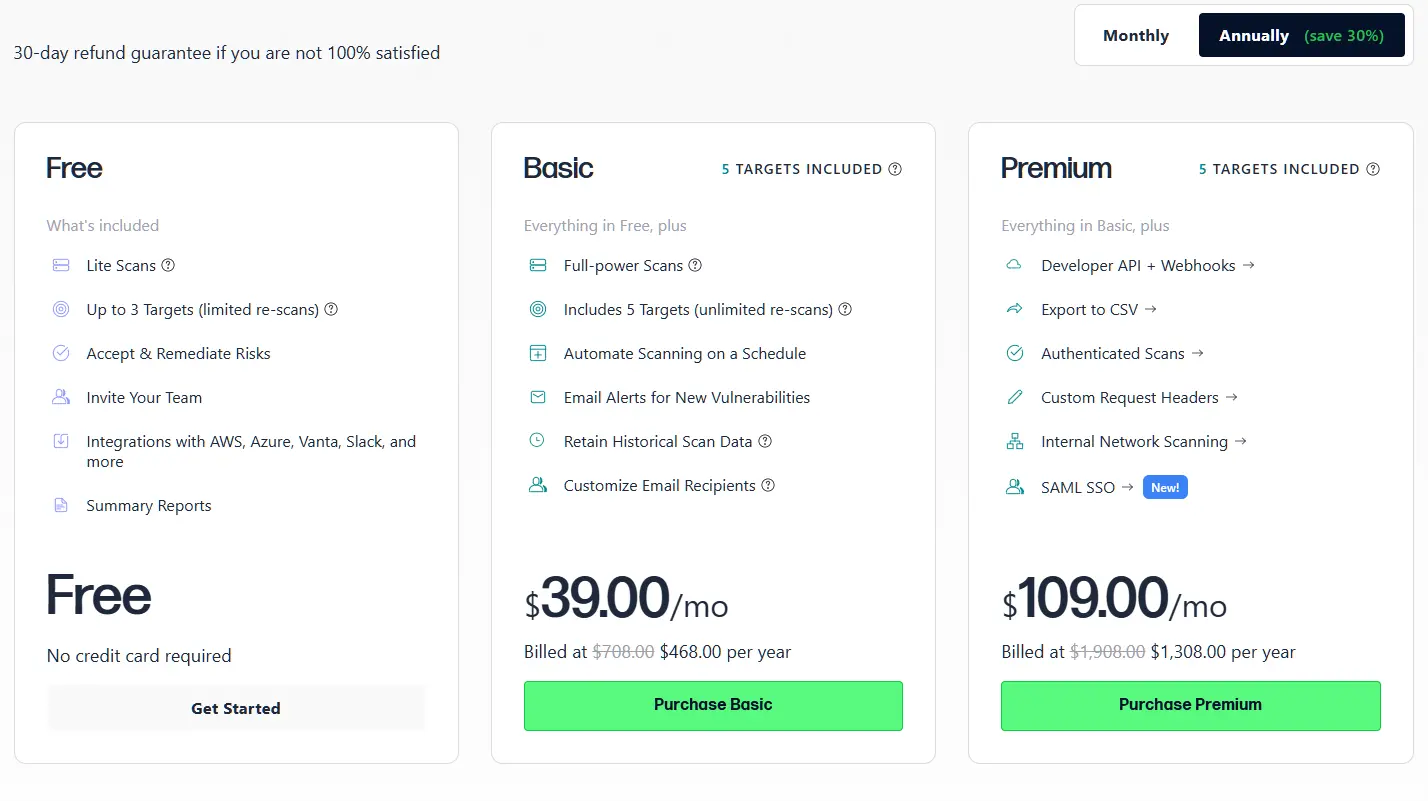Click info icon after Includes 5 Targets
1428x801 pixels.
[845, 310]
